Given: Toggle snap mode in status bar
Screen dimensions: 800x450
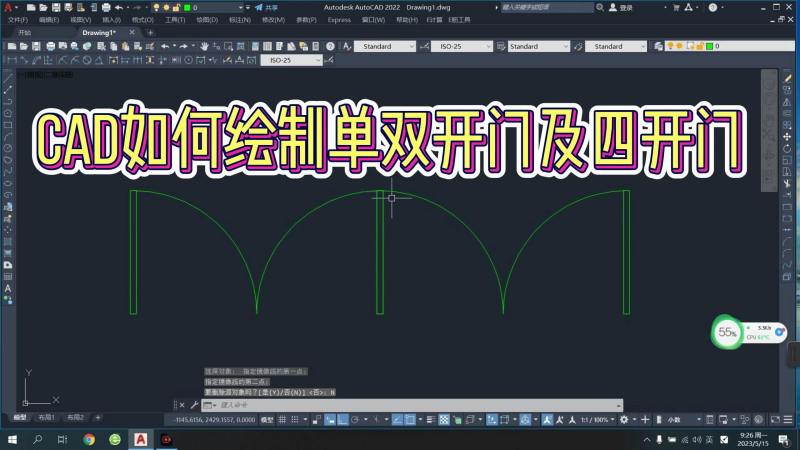Looking at the screenshot, I should point(295,419).
